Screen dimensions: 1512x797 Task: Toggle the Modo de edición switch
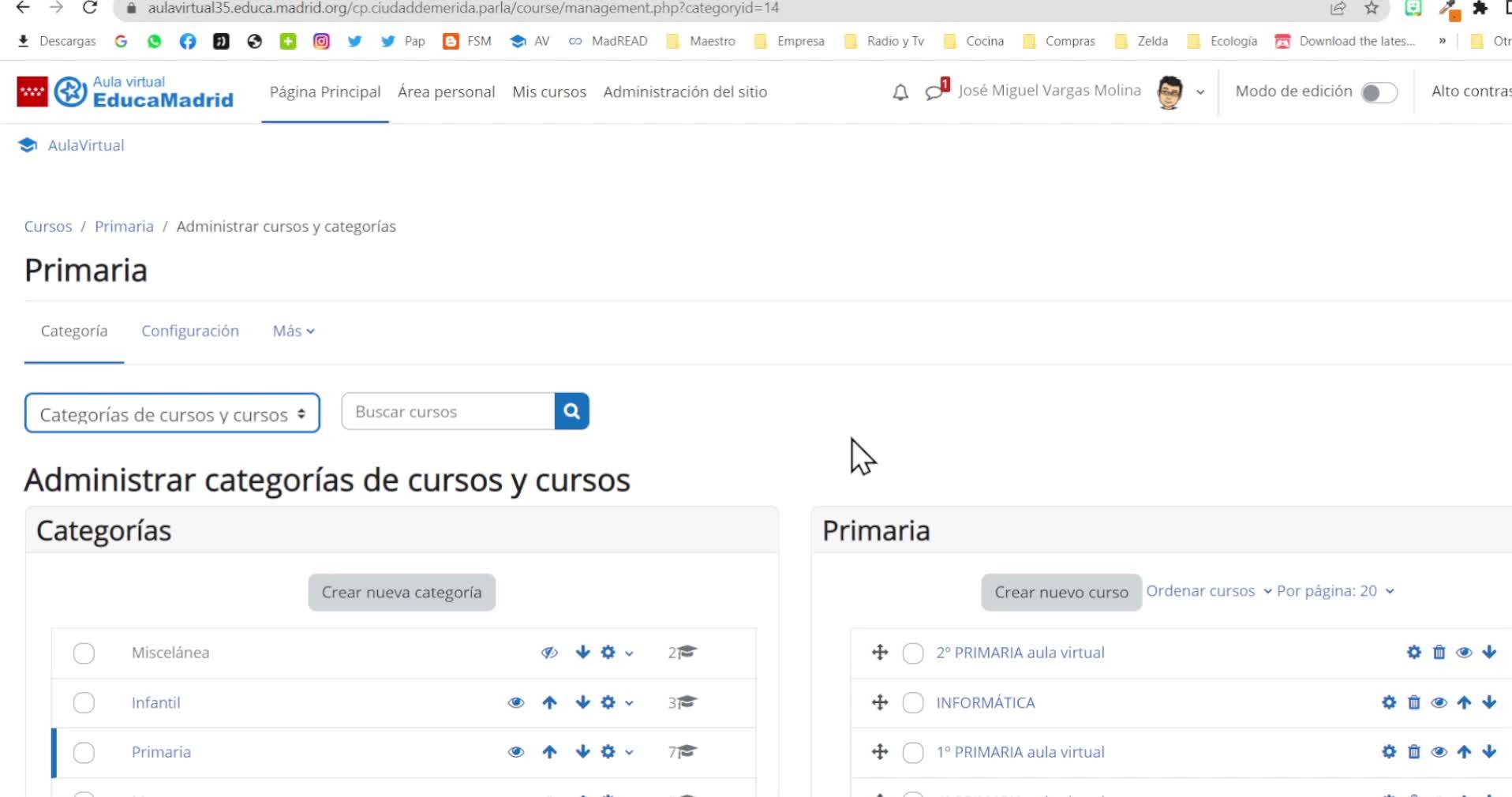coord(1379,92)
